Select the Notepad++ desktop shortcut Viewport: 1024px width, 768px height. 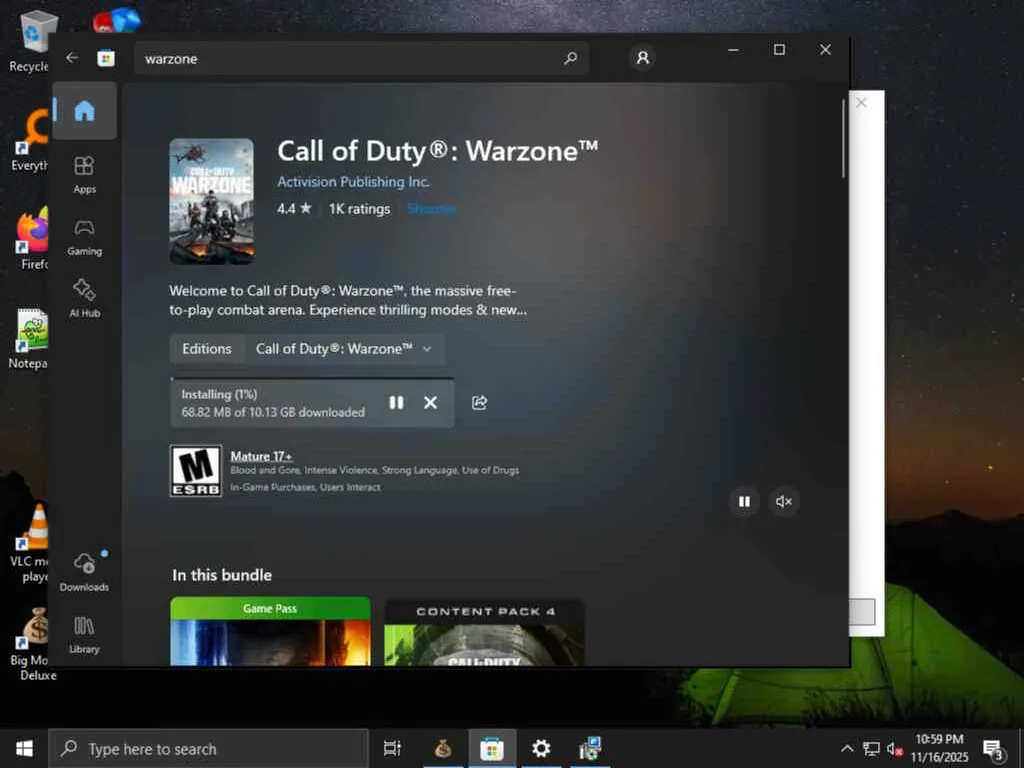tap(29, 338)
